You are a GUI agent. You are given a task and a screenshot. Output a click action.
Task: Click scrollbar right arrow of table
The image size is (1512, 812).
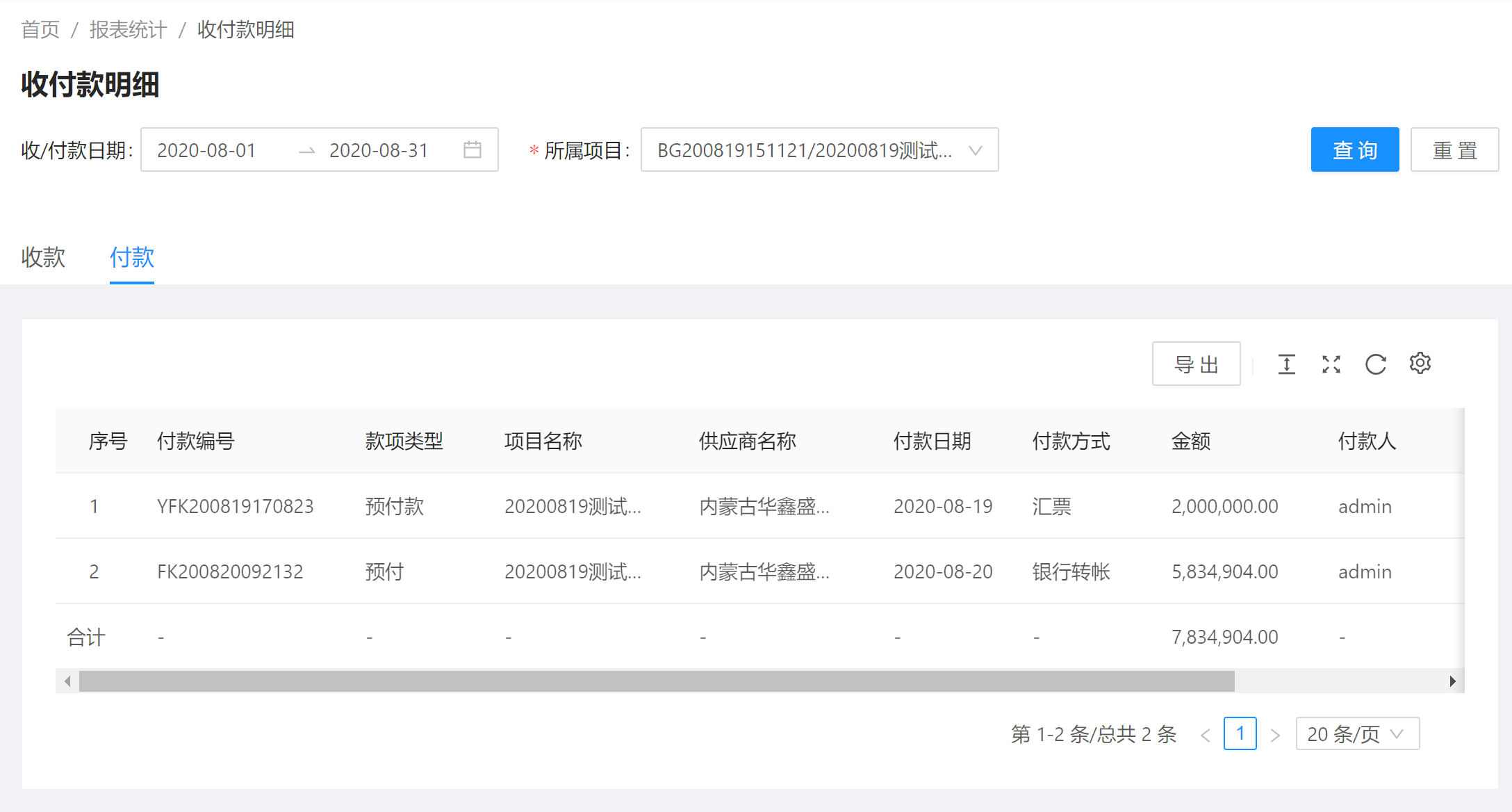[x=1452, y=681]
